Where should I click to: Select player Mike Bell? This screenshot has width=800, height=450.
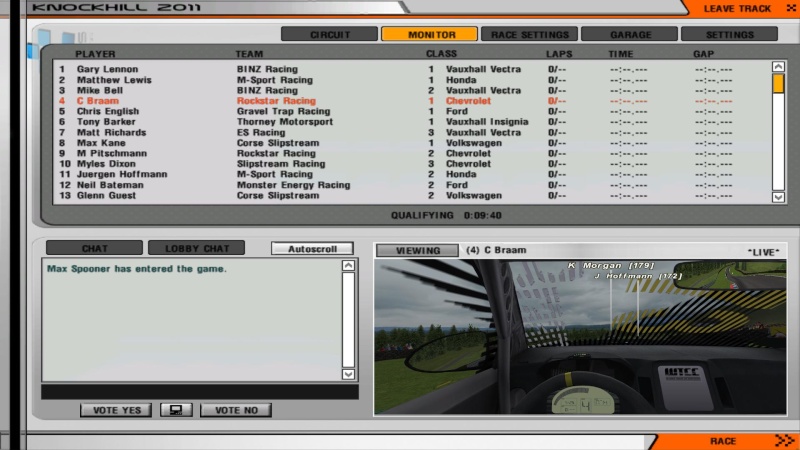tap(99, 90)
